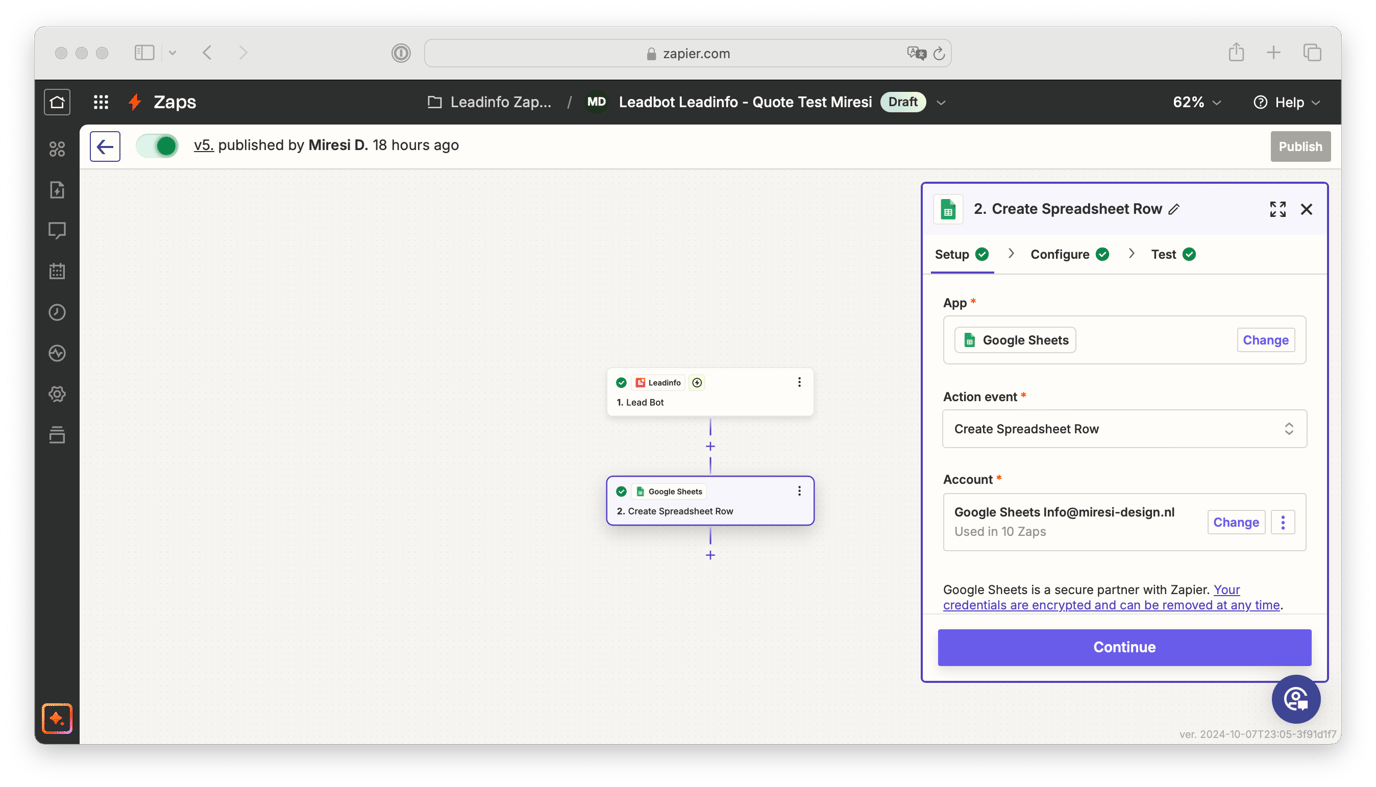Click the green status check on the Leadinfo step

pos(622,382)
